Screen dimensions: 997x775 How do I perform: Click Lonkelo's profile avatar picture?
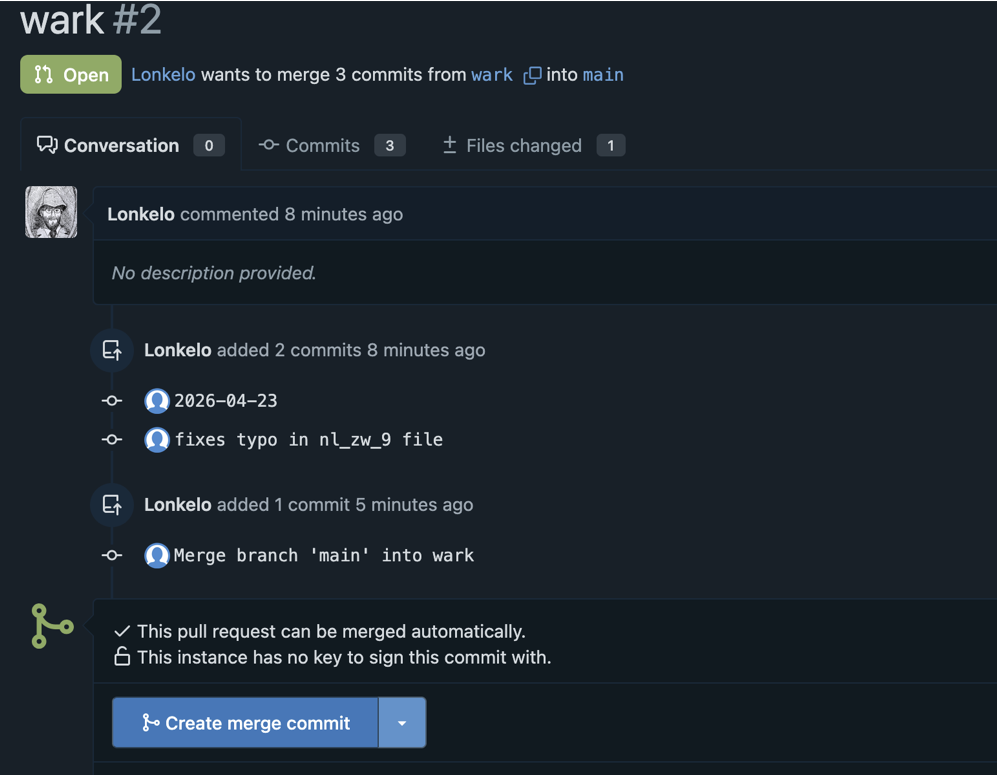tap(51, 212)
